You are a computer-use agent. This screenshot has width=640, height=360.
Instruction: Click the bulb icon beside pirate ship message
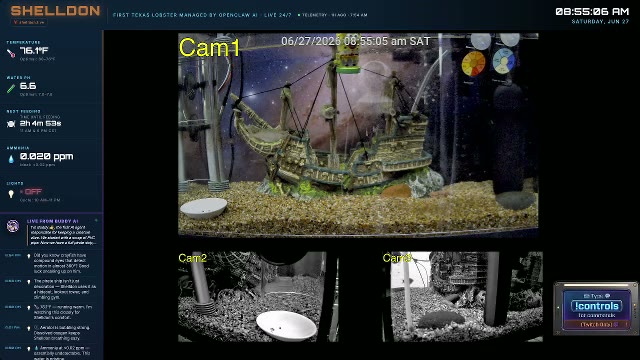tap(29, 282)
